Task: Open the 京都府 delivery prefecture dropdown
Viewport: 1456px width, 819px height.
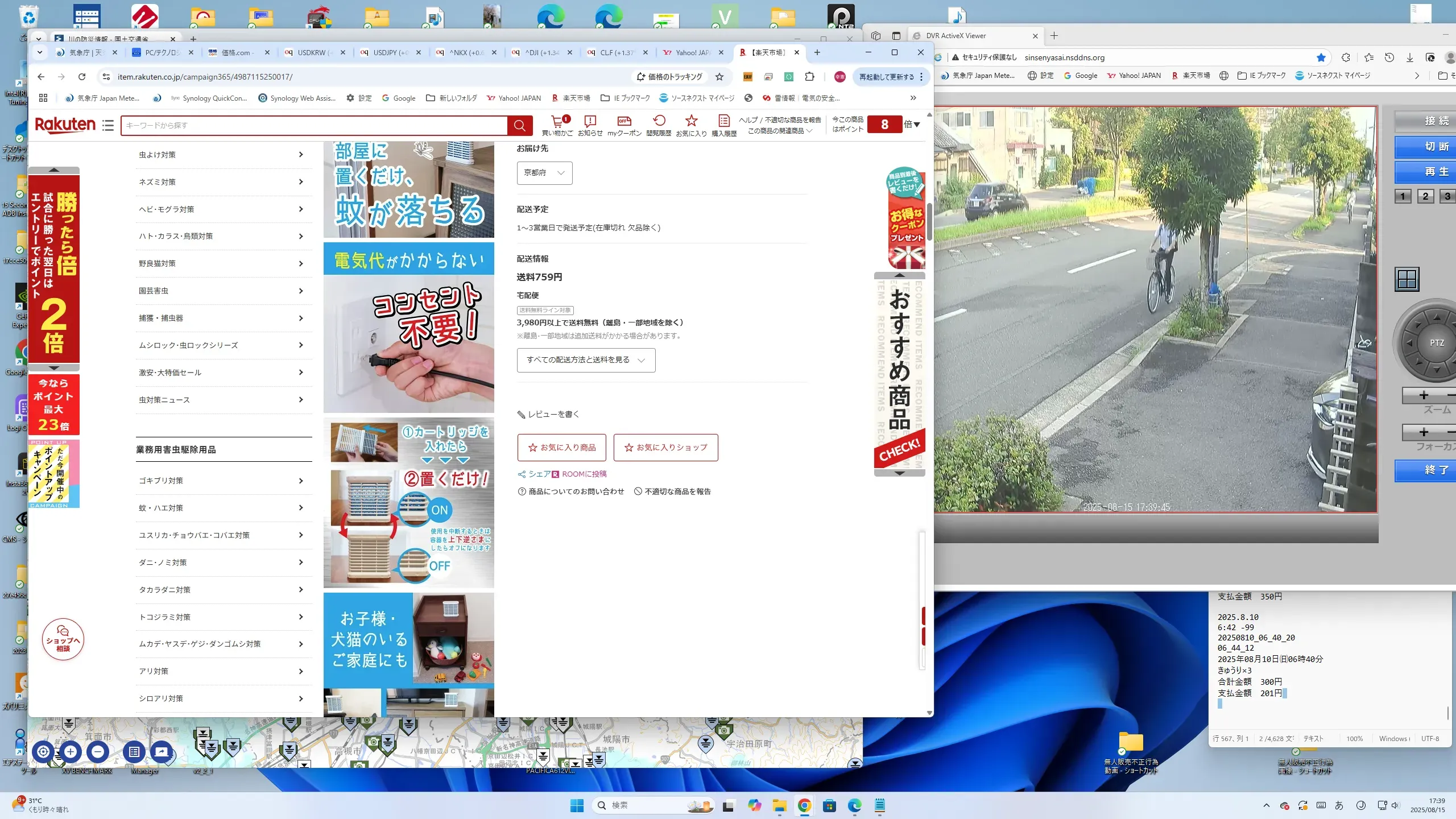Action: (x=544, y=173)
